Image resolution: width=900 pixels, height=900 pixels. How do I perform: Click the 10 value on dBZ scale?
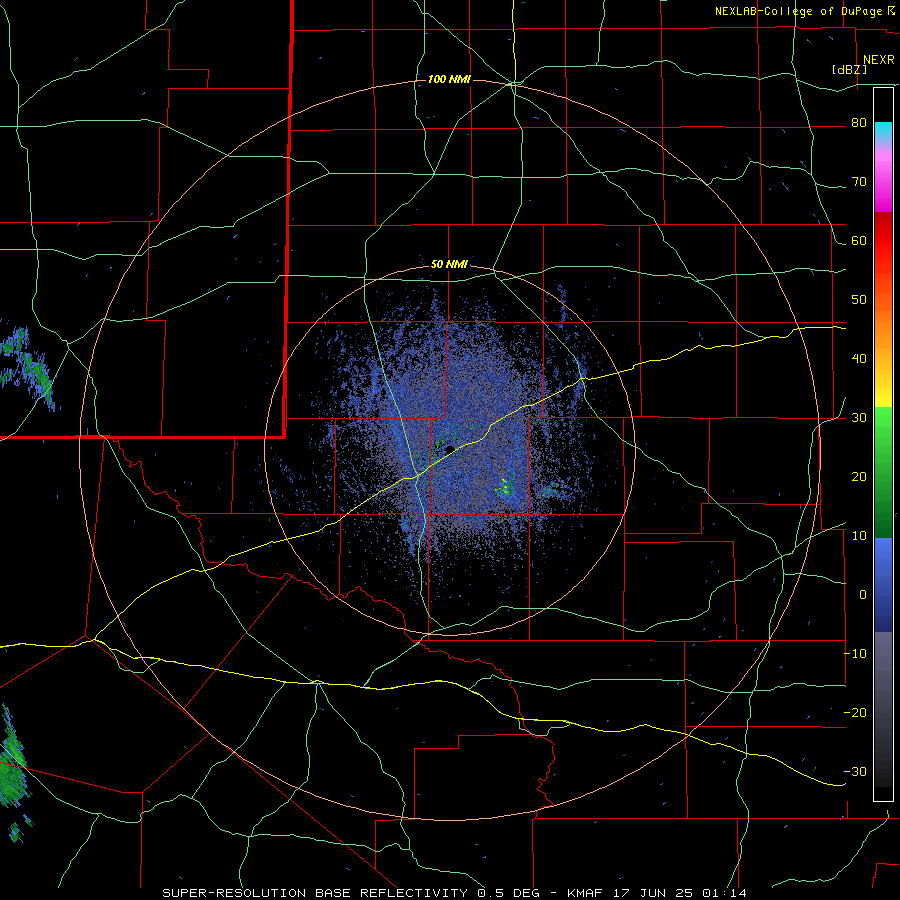pos(859,536)
